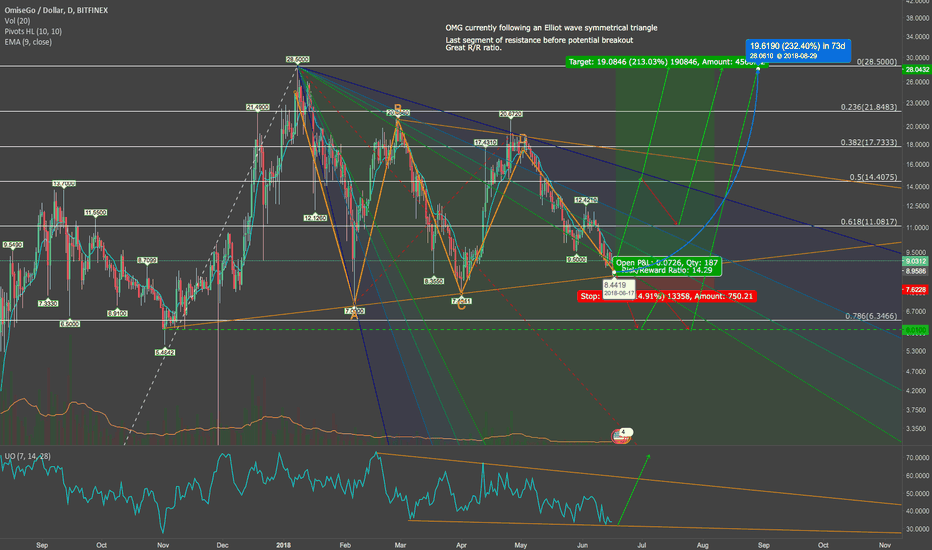Click the 9.0312 current price axis tag
This screenshot has height=550, width=932.
[x=916, y=261]
